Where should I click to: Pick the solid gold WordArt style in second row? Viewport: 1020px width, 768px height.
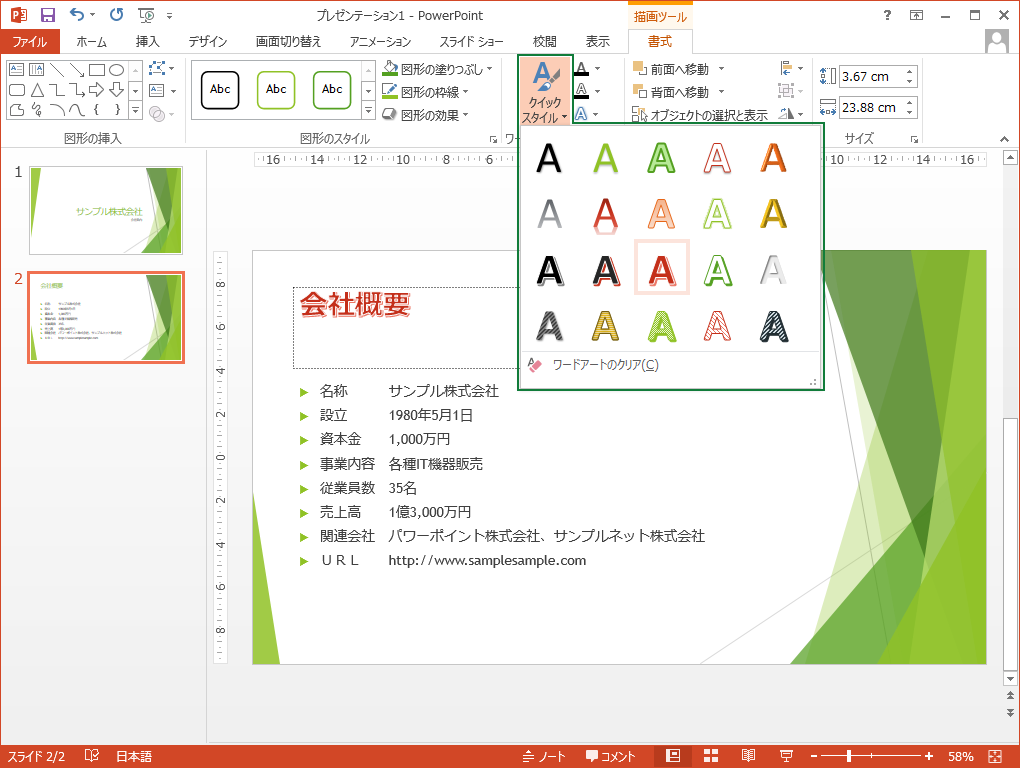click(x=770, y=213)
